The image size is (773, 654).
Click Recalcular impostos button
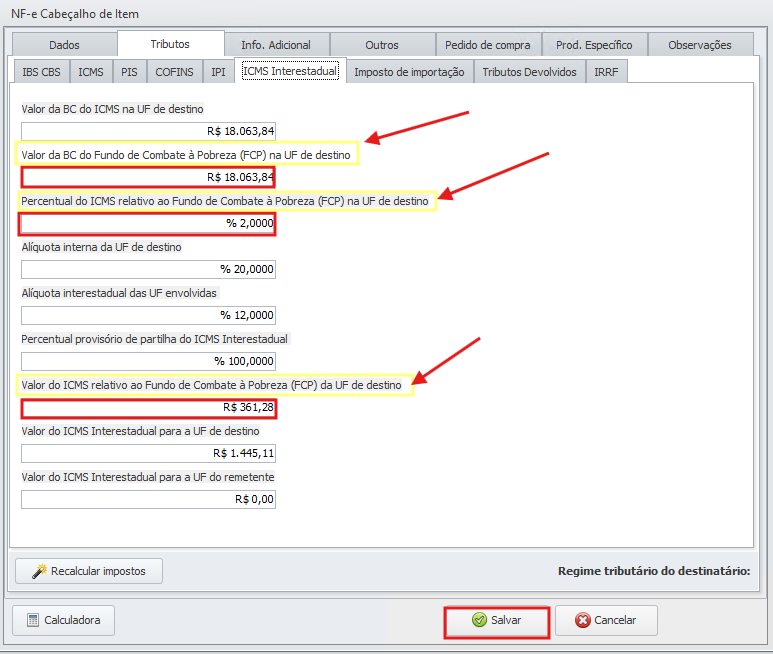click(x=88, y=571)
